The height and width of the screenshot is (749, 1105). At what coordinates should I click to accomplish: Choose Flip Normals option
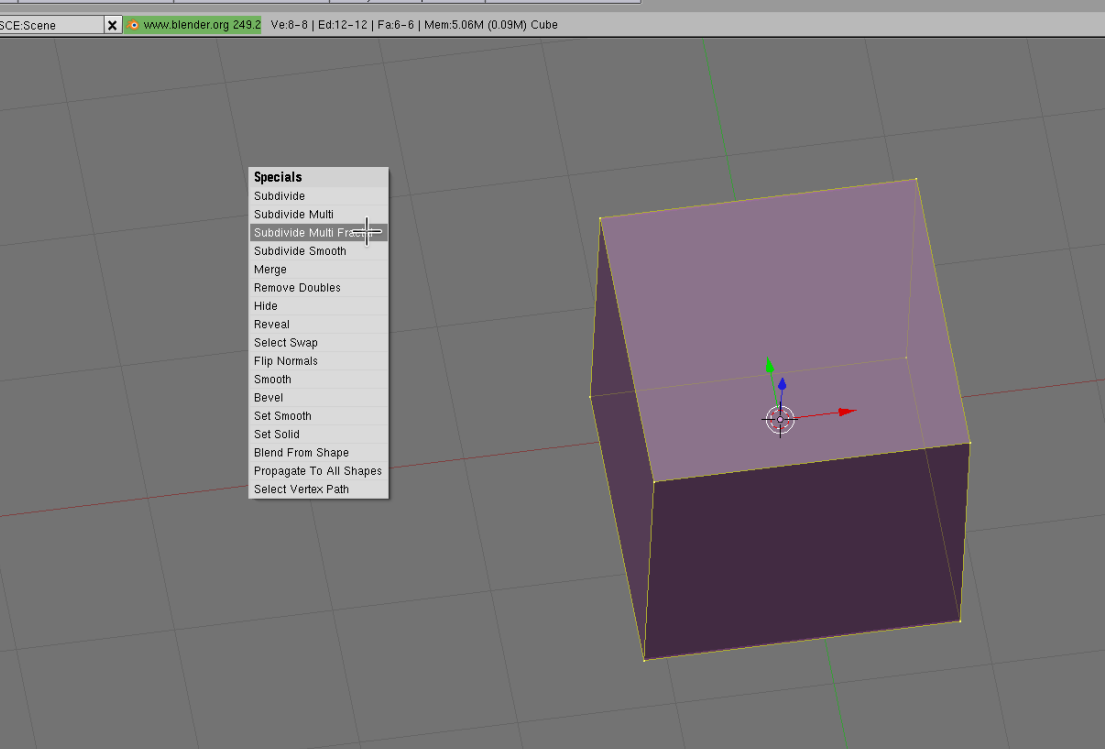(x=319, y=361)
